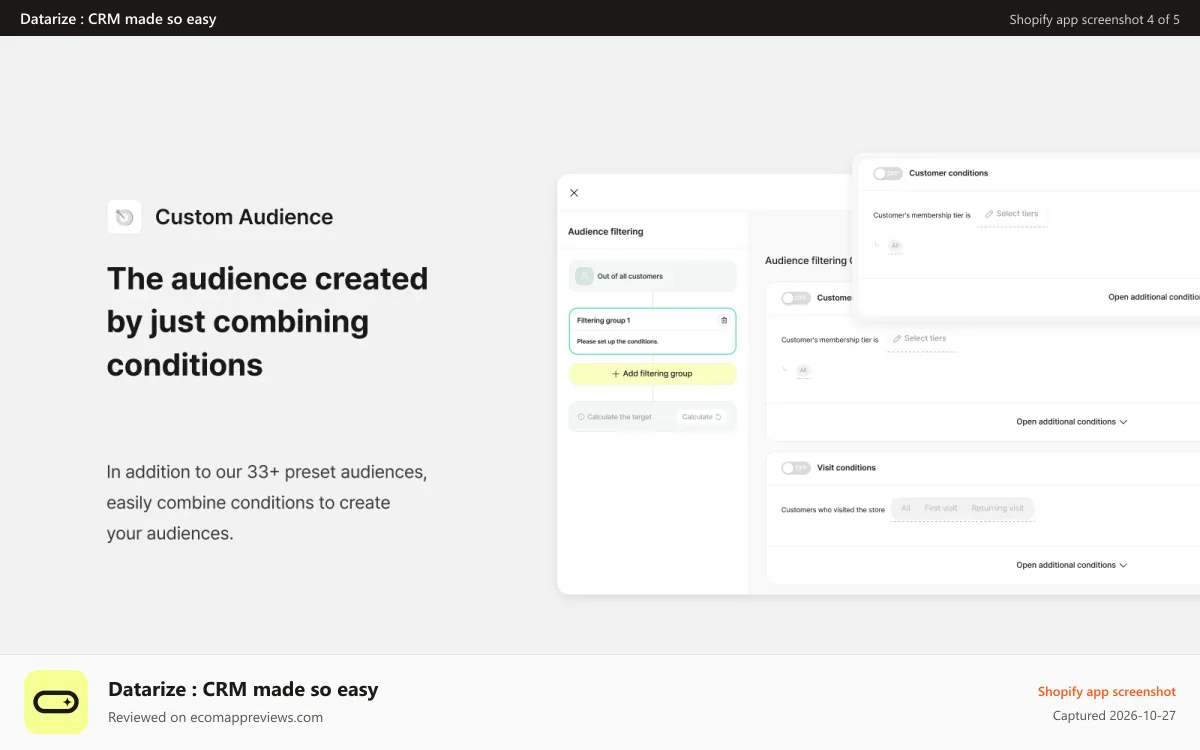
Task: Click the Audience filtering sidebar heading
Action: tap(606, 232)
